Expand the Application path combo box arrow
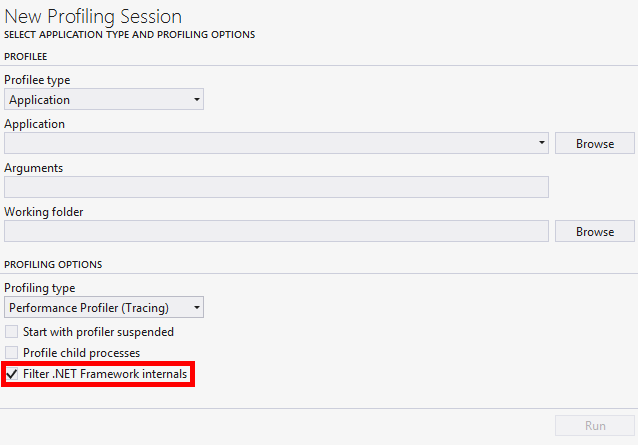The height and width of the screenshot is (445, 638). [542, 143]
